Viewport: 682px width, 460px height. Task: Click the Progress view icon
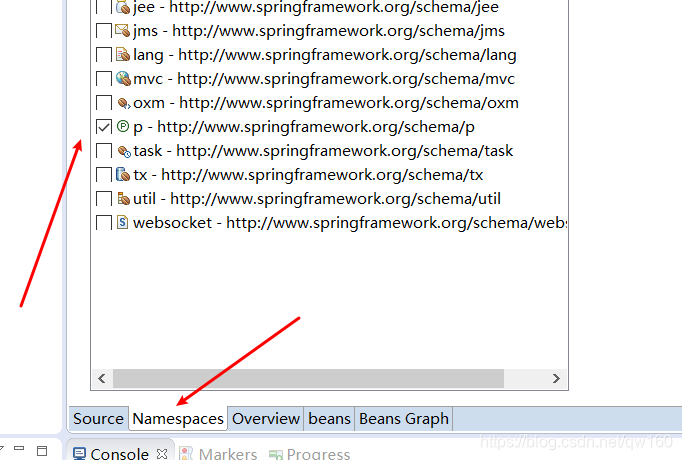click(276, 455)
